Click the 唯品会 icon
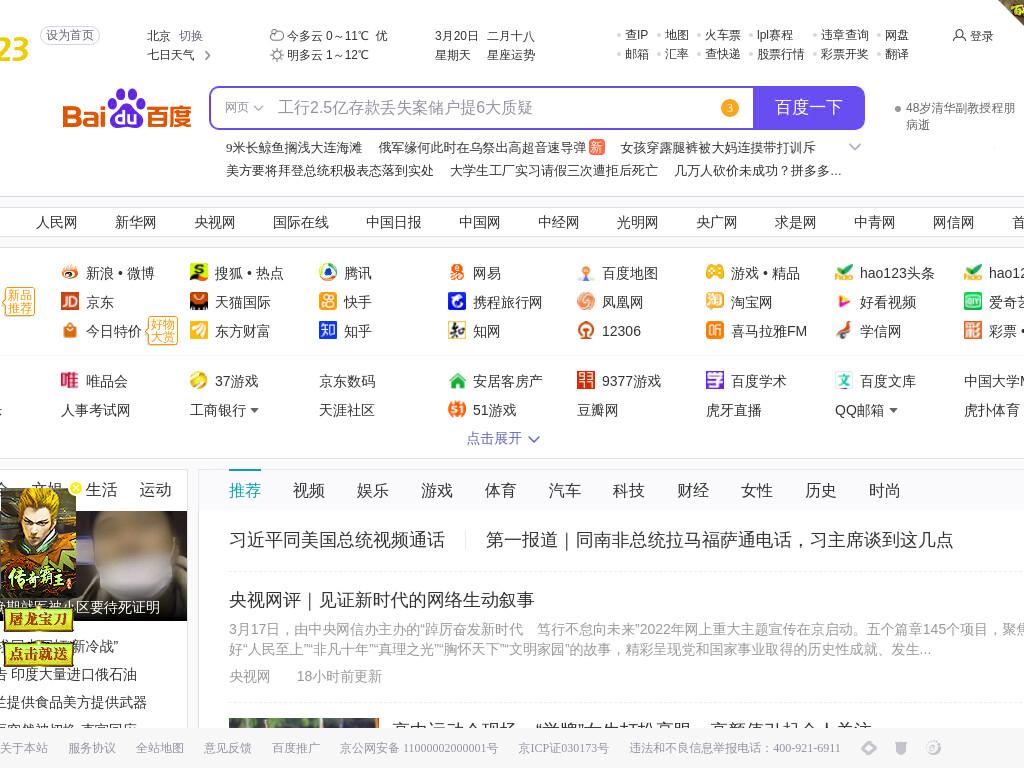Viewport: 1024px width, 768px height. click(70, 380)
